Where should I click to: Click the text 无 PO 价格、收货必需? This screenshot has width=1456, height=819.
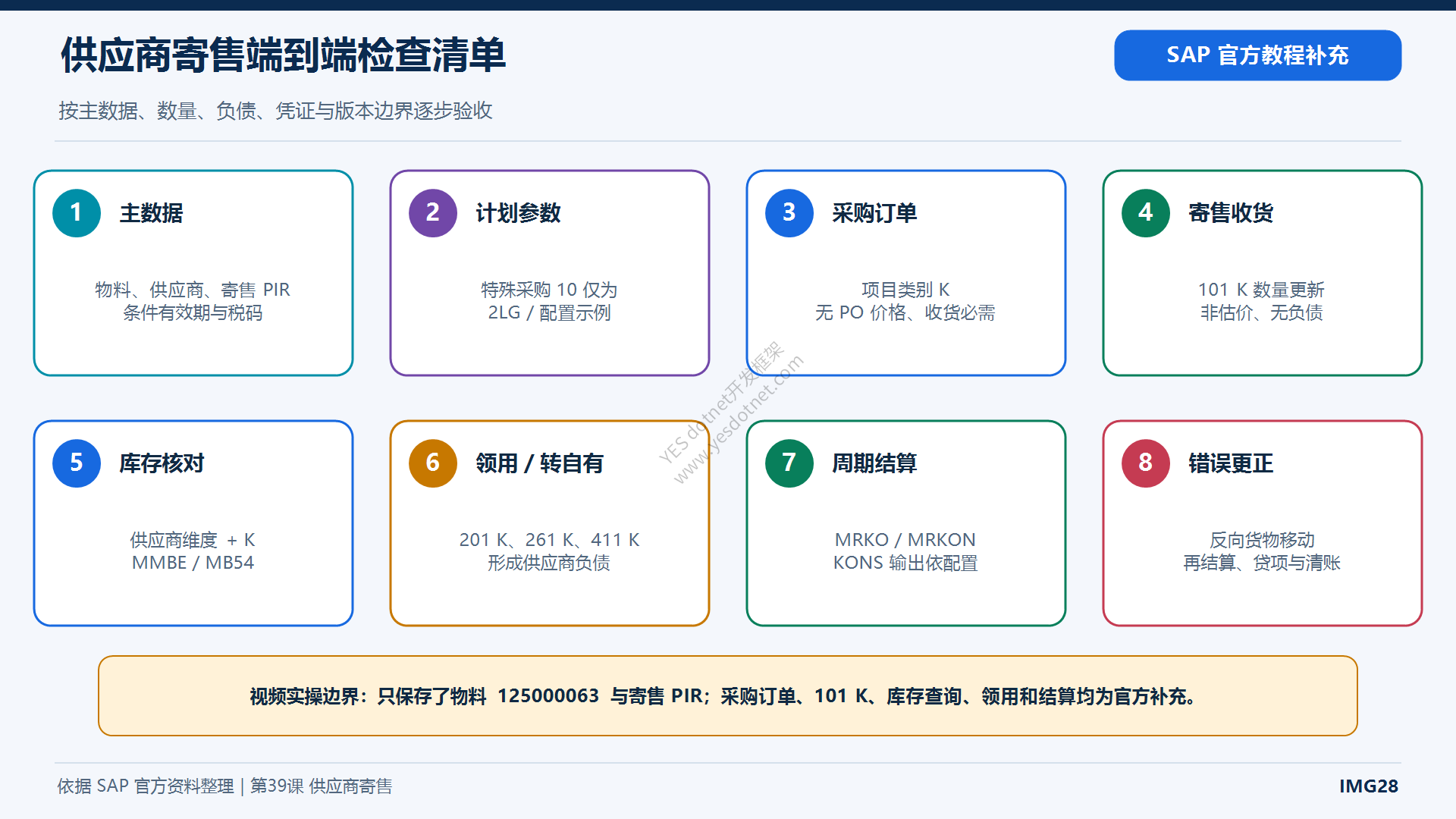pos(905,312)
